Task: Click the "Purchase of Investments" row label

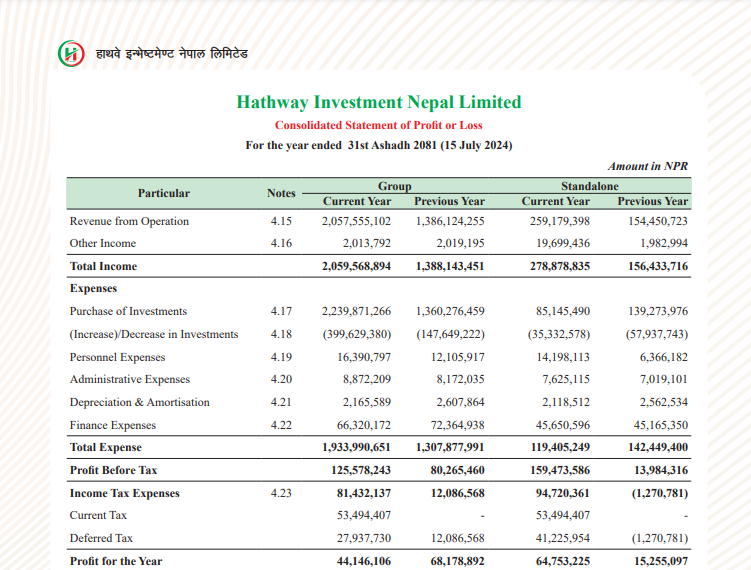Action: (x=128, y=311)
